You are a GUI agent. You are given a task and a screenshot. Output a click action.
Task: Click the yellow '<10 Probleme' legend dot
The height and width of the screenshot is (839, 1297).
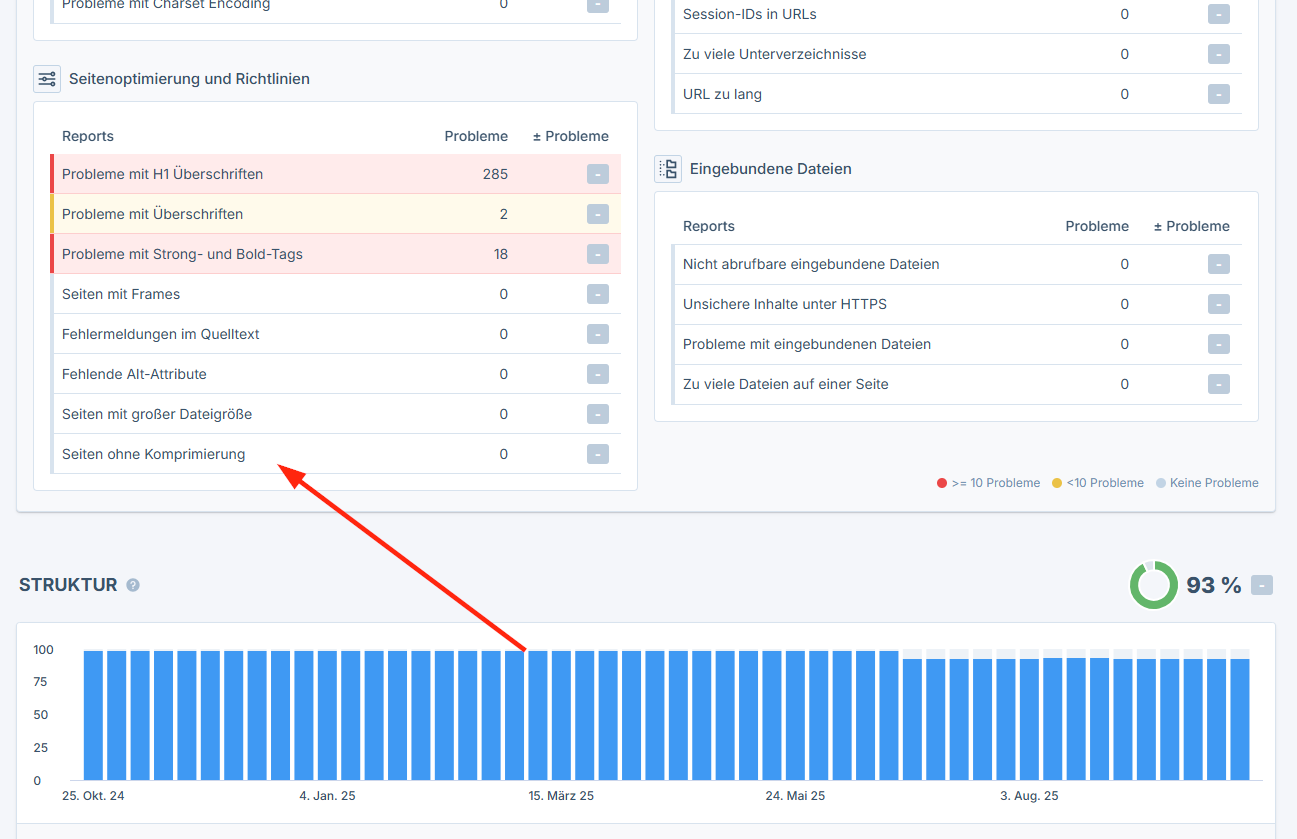1057,483
